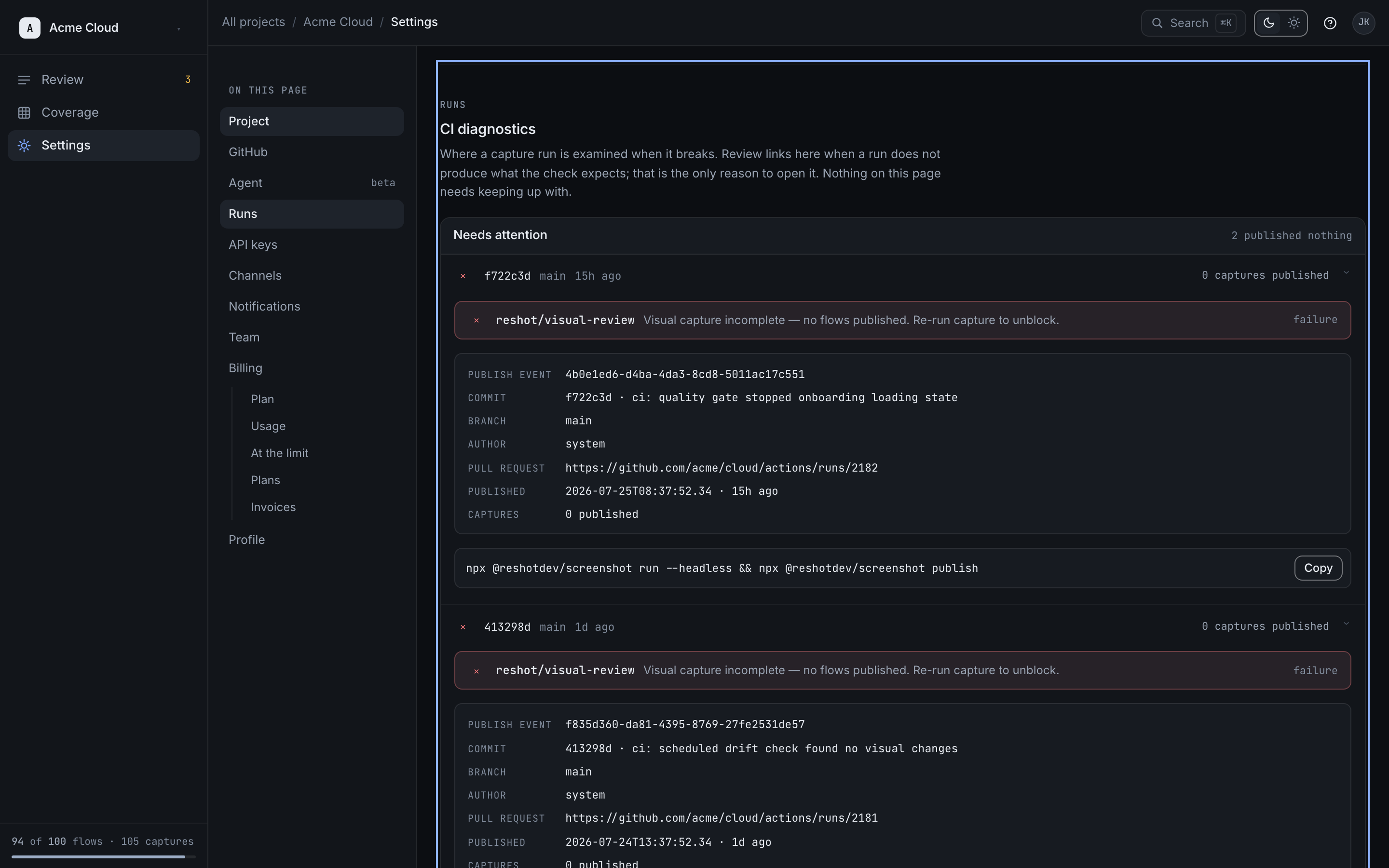Image resolution: width=1389 pixels, height=868 pixels.
Task: Go to the Usage billing subsection
Action: click(268, 426)
